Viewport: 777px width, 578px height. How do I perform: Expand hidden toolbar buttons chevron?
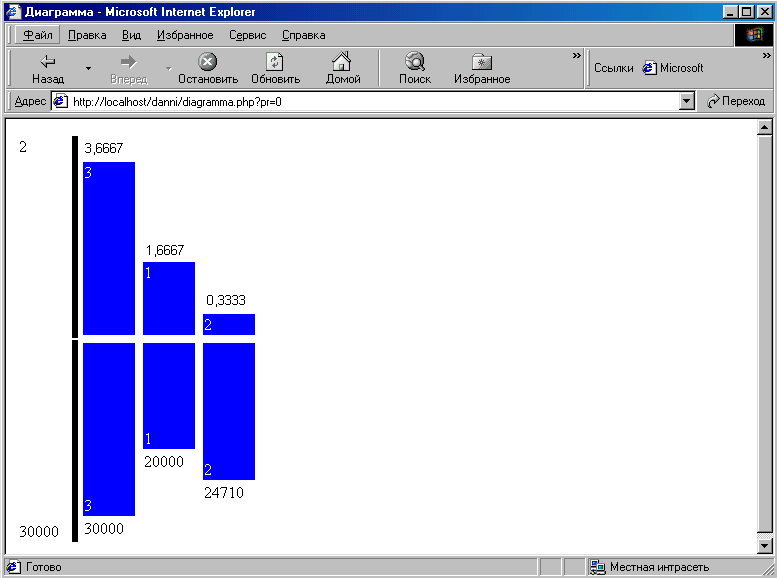click(576, 55)
